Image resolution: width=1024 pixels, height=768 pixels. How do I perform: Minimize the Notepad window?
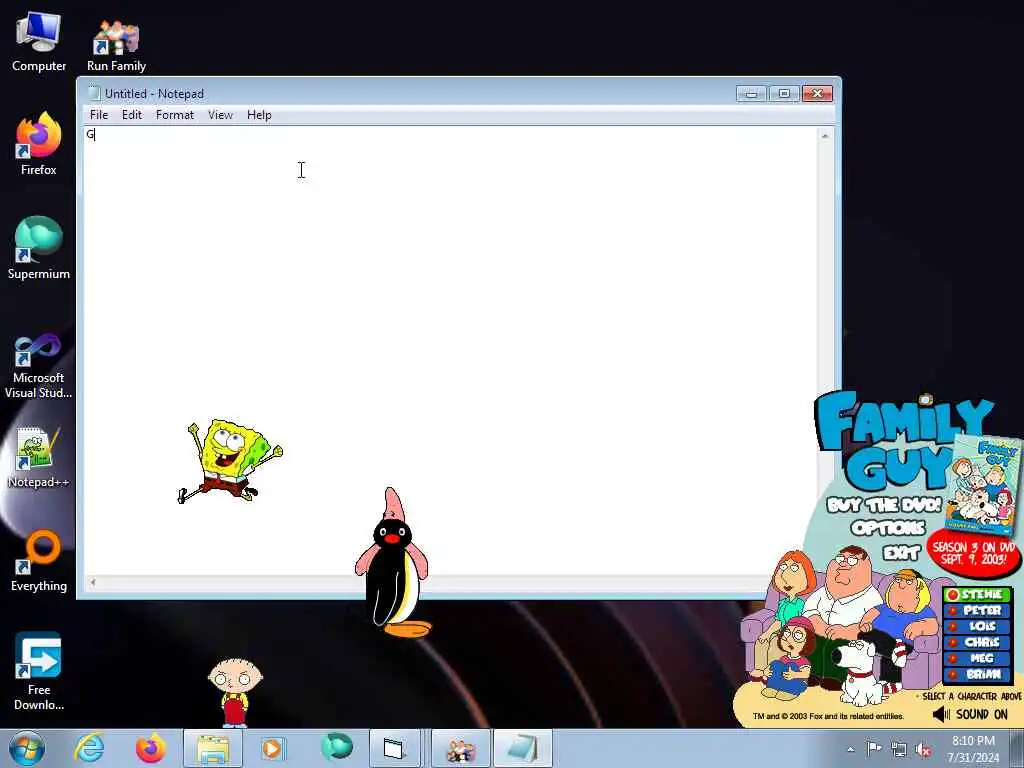pyautogui.click(x=751, y=94)
